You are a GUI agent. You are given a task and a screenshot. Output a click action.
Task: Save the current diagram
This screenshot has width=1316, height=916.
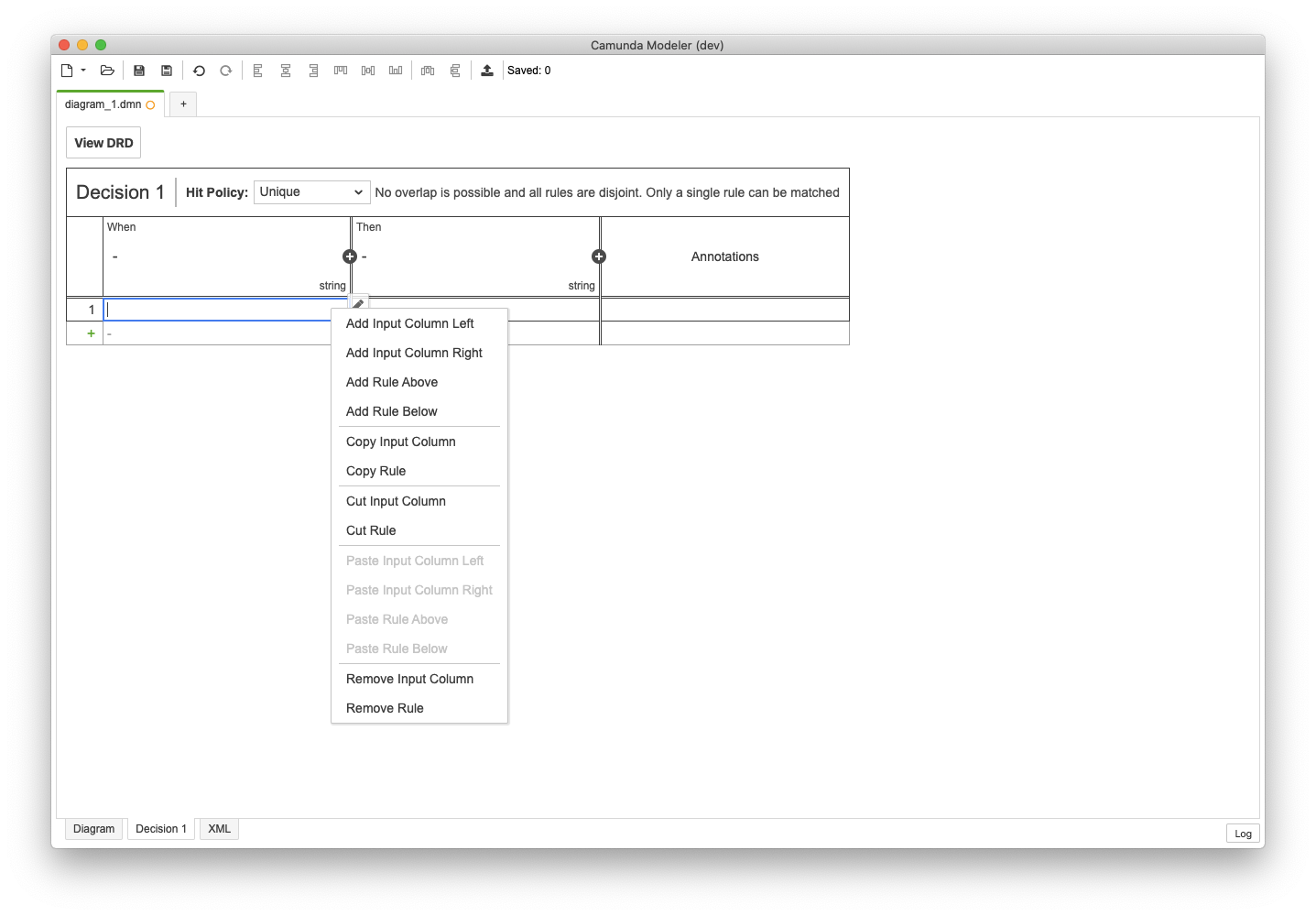coord(138,70)
